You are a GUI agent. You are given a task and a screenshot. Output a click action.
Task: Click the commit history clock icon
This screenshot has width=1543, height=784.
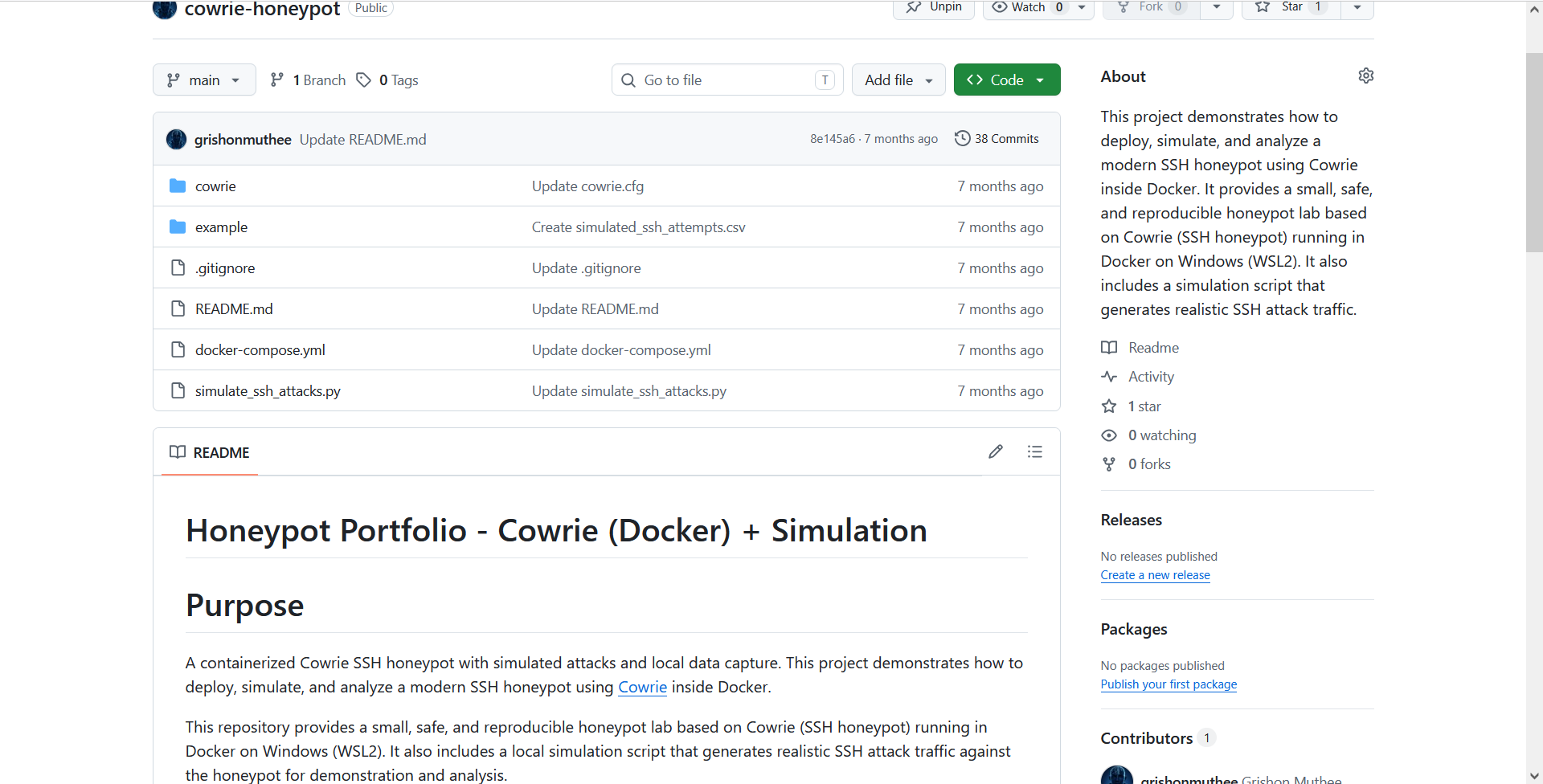point(962,138)
